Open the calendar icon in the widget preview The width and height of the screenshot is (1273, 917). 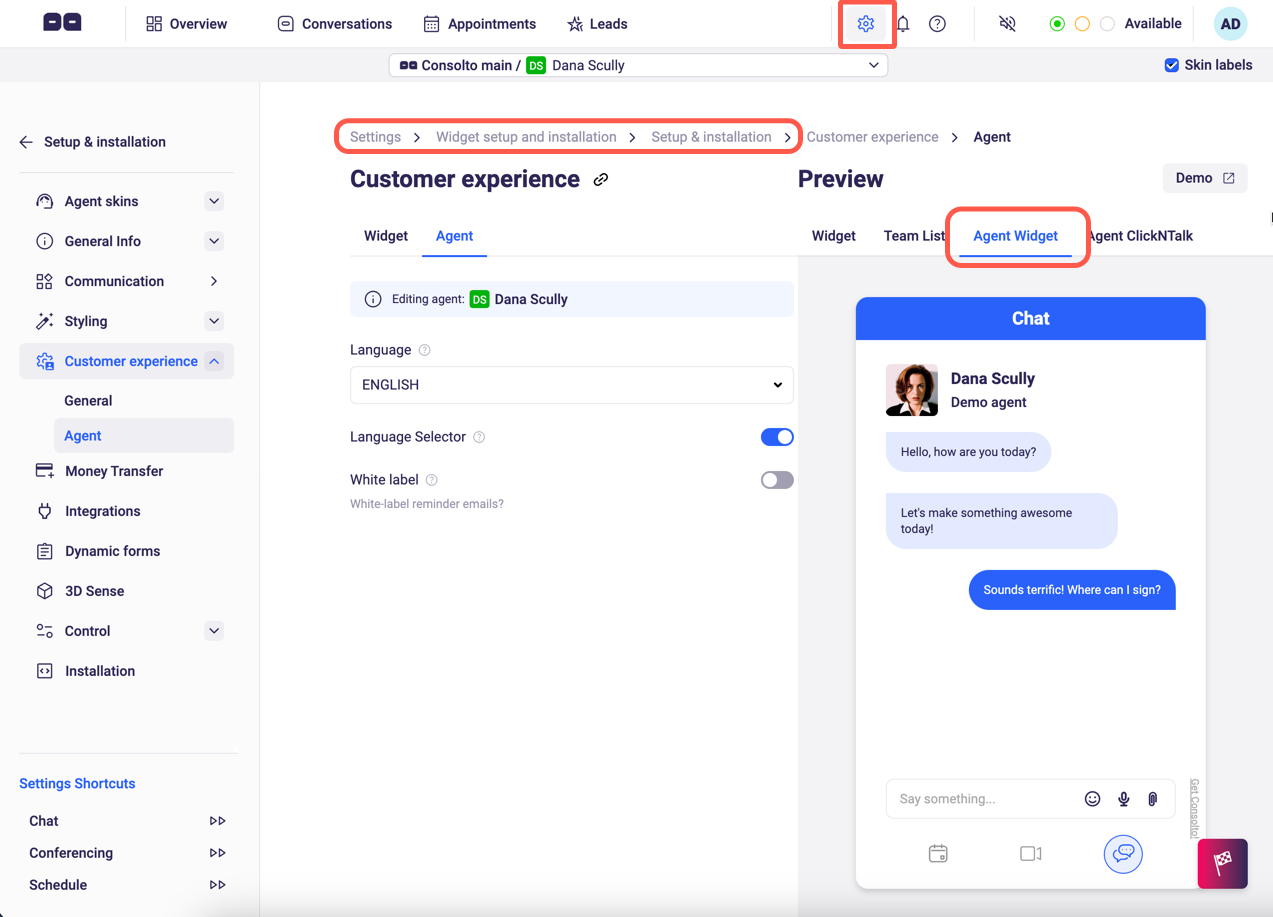[x=938, y=853]
